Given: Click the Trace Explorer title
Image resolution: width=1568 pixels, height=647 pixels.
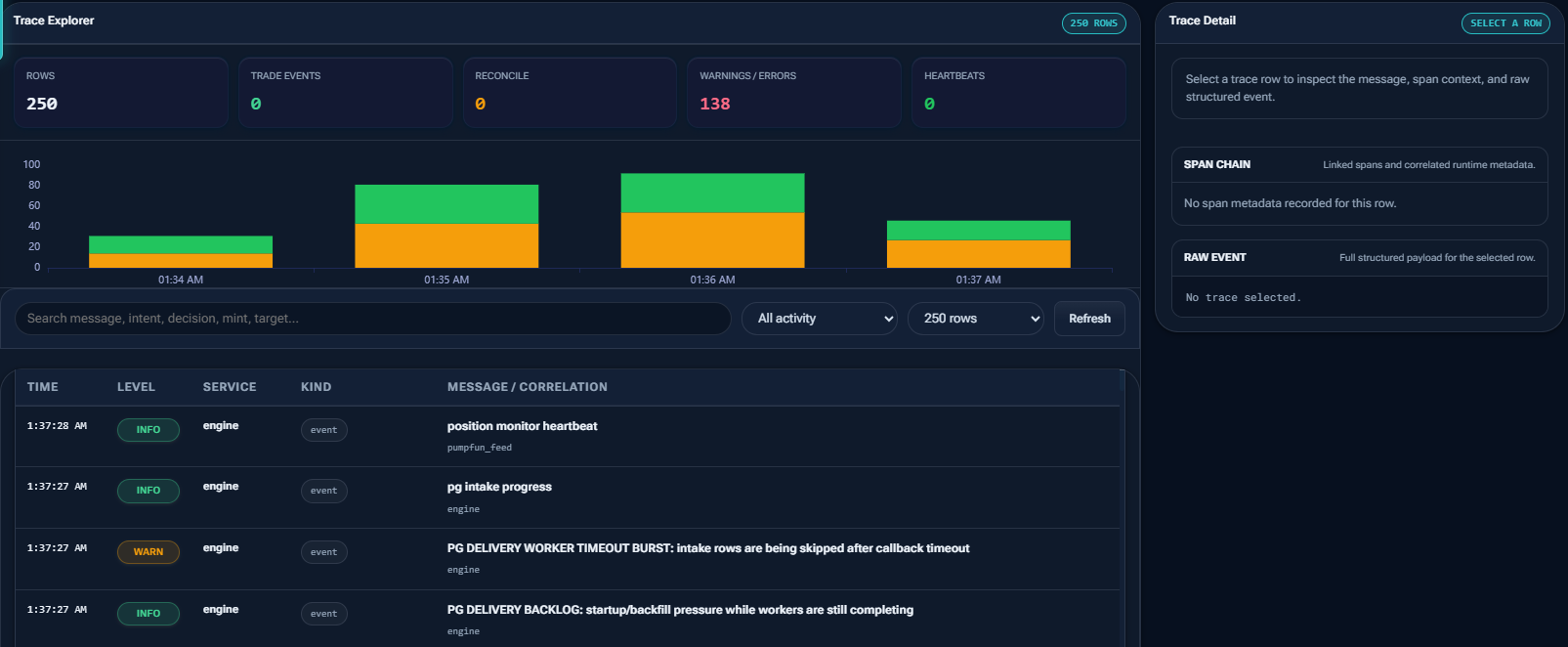Looking at the screenshot, I should coord(54,21).
